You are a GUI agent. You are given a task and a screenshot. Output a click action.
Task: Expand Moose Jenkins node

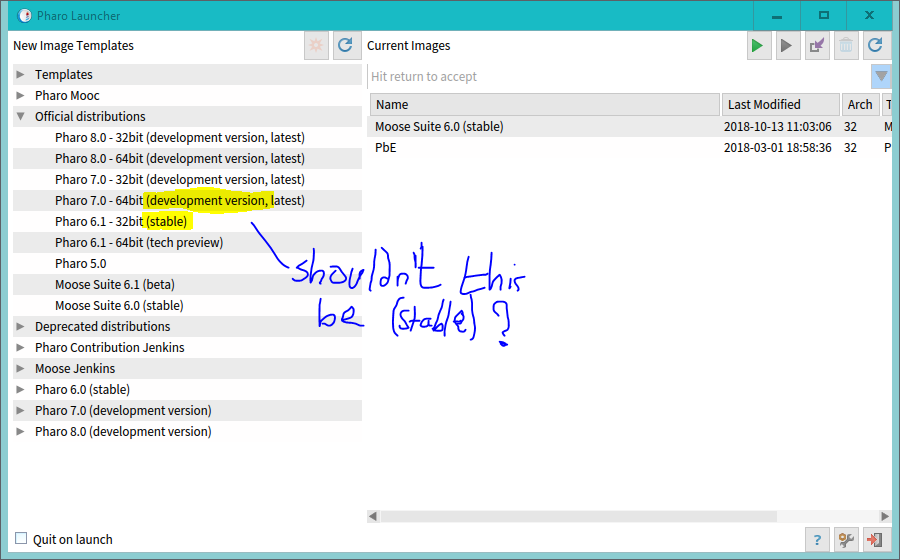tap(20, 368)
